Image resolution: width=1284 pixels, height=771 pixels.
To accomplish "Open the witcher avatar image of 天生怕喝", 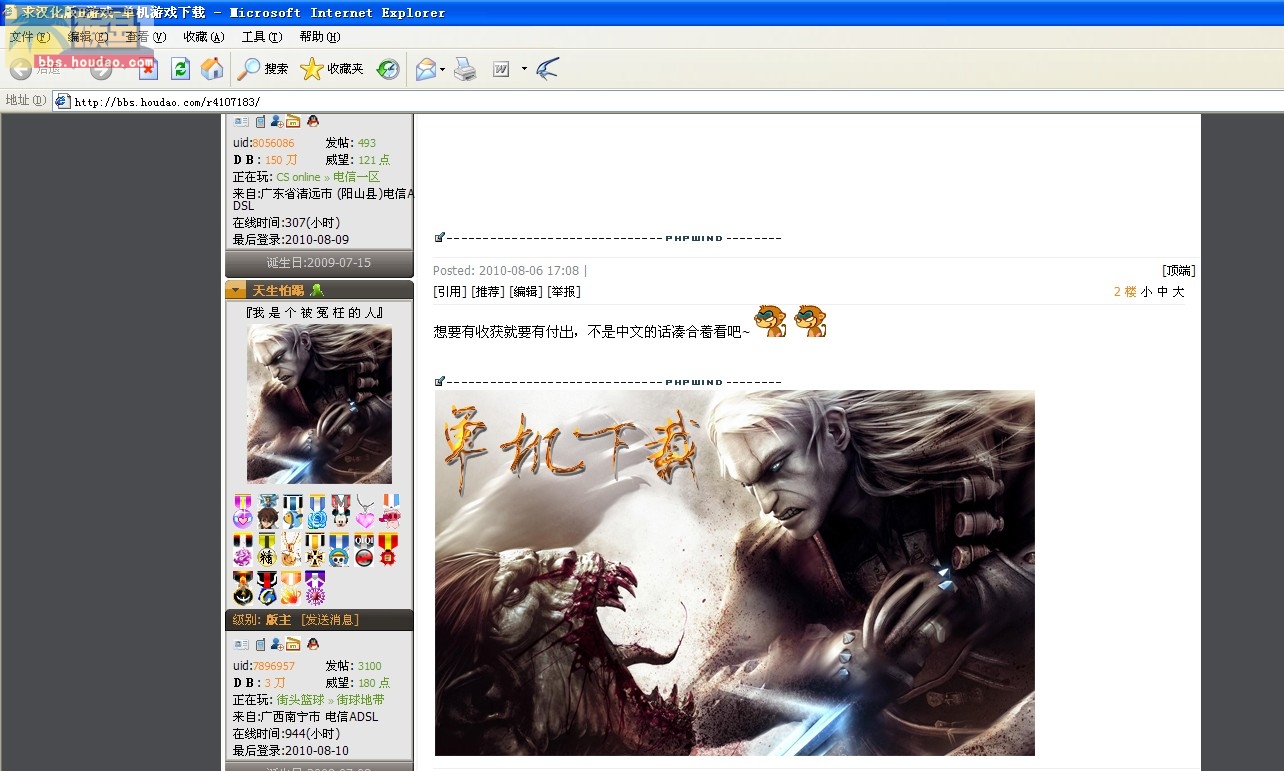I will point(319,404).
